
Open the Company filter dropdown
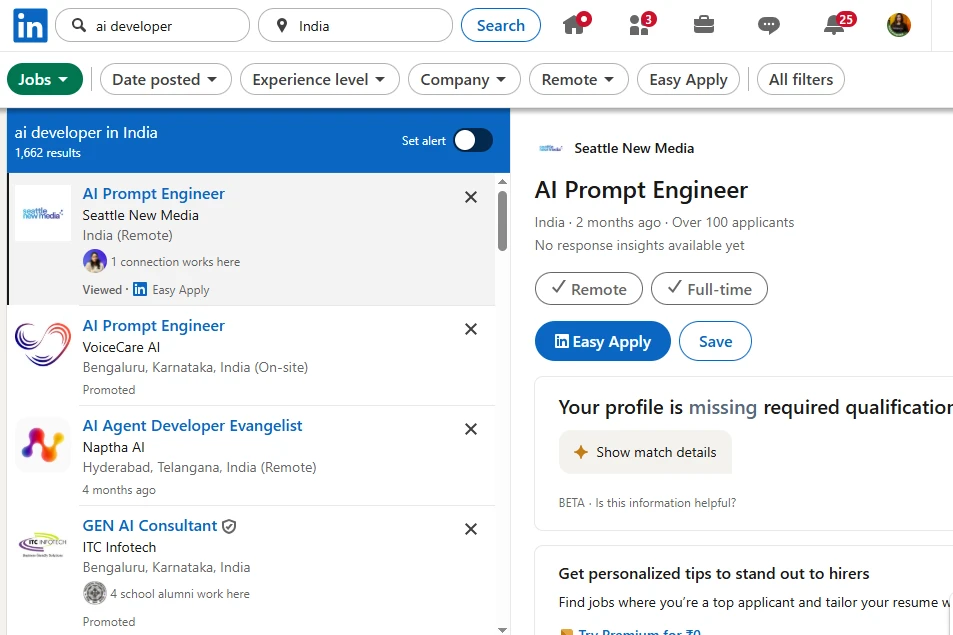coord(464,79)
